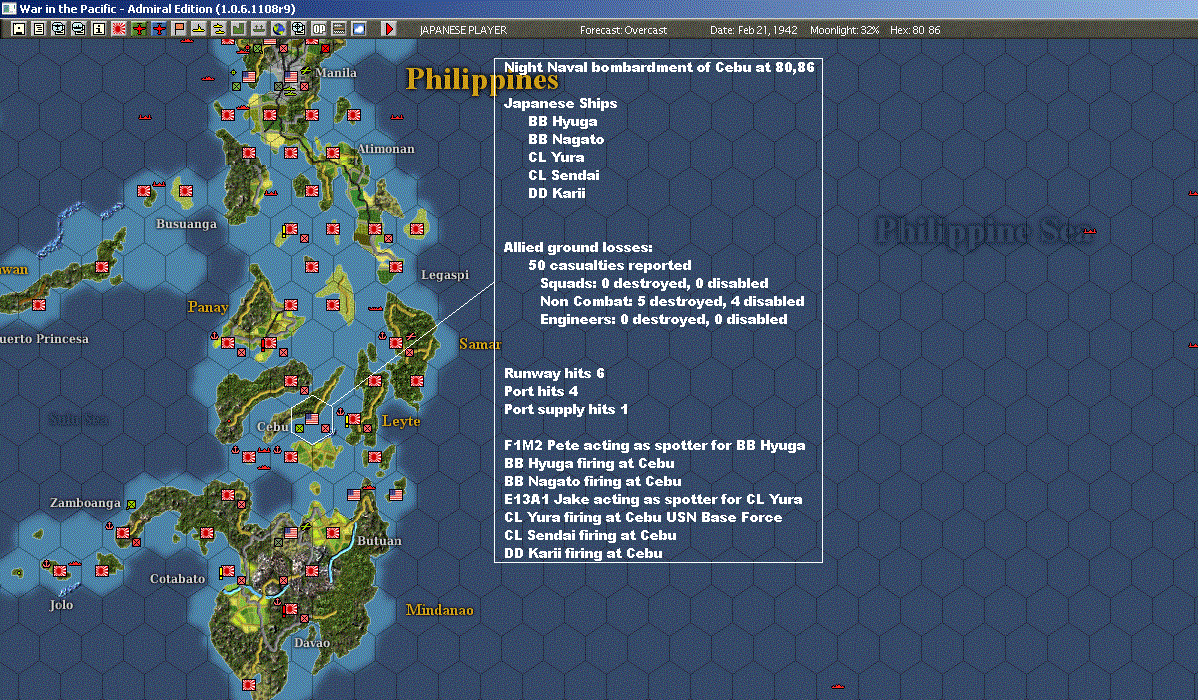Click the railway track toolbar icon
The height and width of the screenshot is (700, 1198).
[x=338, y=29]
